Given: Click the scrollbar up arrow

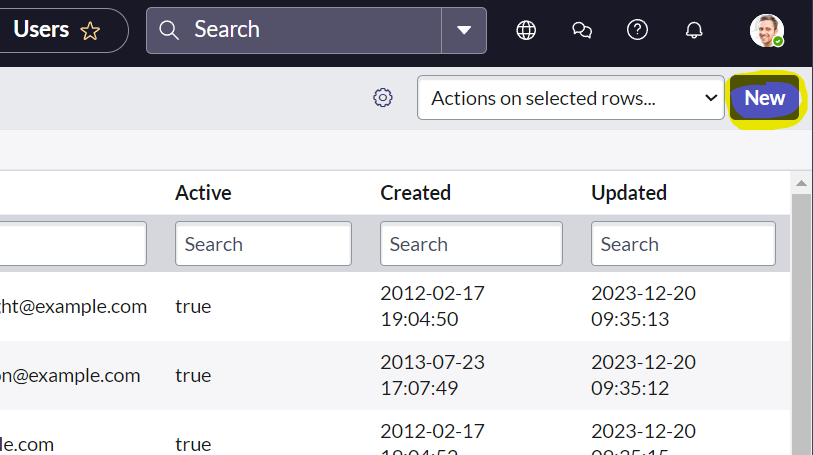Looking at the screenshot, I should [x=801, y=183].
